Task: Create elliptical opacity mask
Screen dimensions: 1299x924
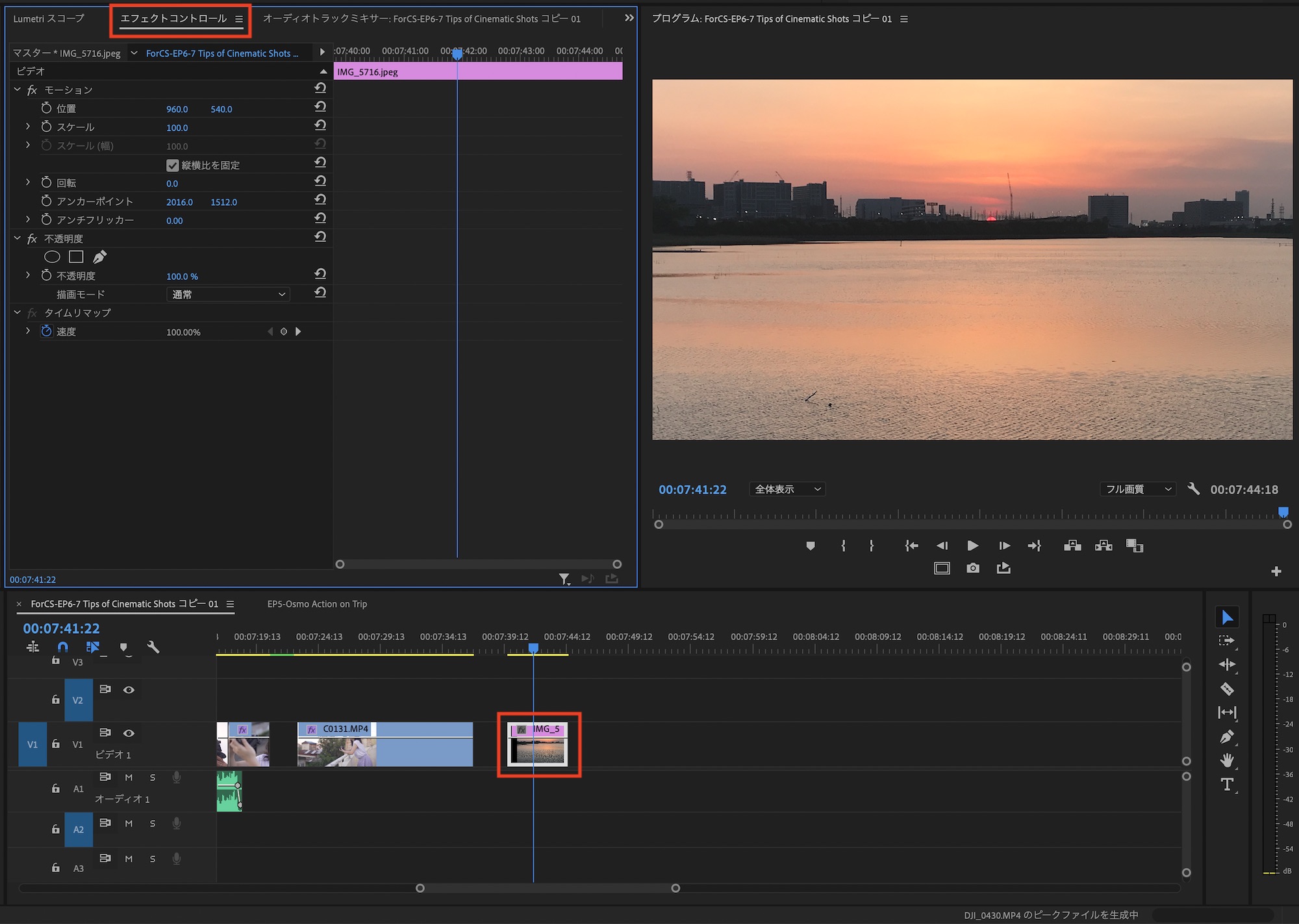Action: pyautogui.click(x=52, y=257)
